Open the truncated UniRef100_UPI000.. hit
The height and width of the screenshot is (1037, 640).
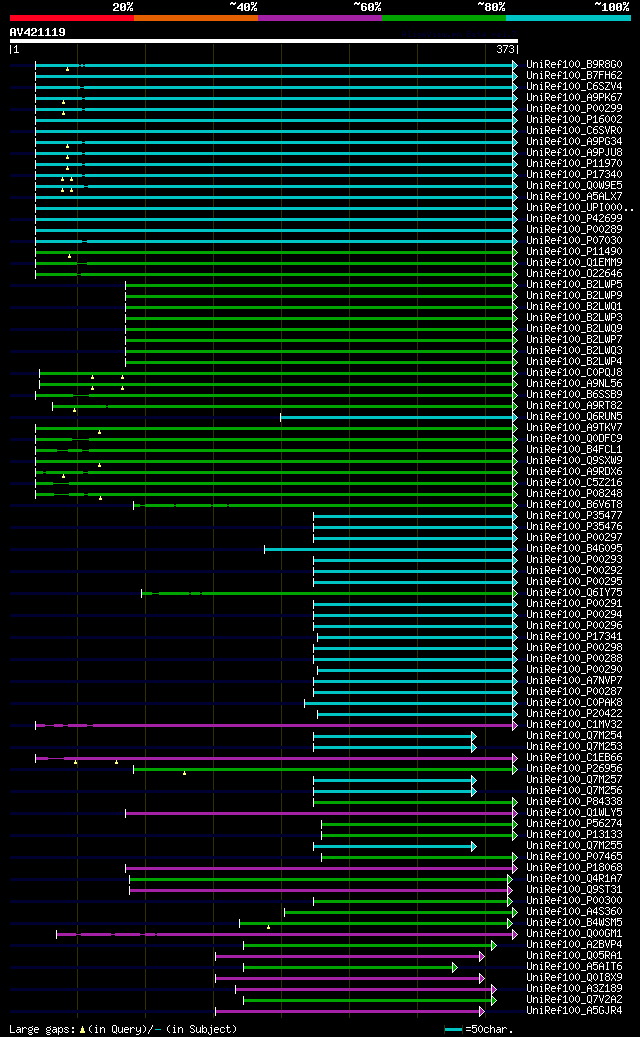pyautogui.click(x=580, y=208)
